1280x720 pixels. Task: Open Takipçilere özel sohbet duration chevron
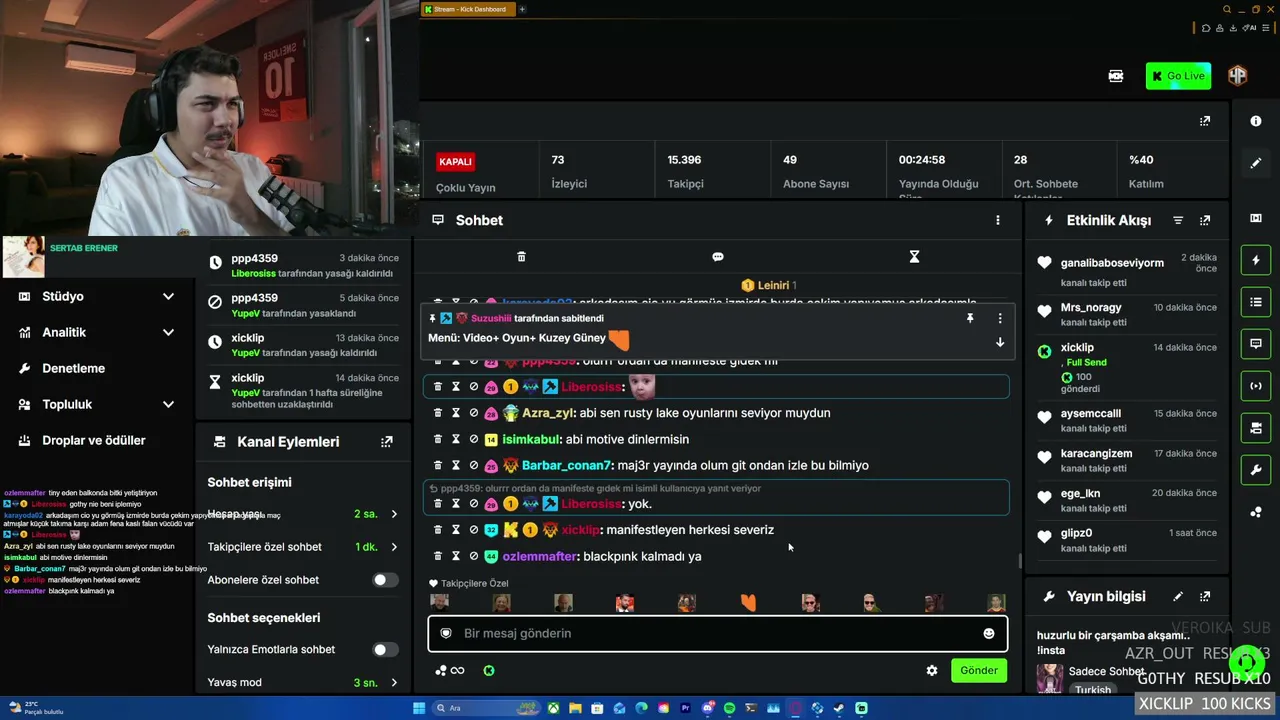(394, 547)
